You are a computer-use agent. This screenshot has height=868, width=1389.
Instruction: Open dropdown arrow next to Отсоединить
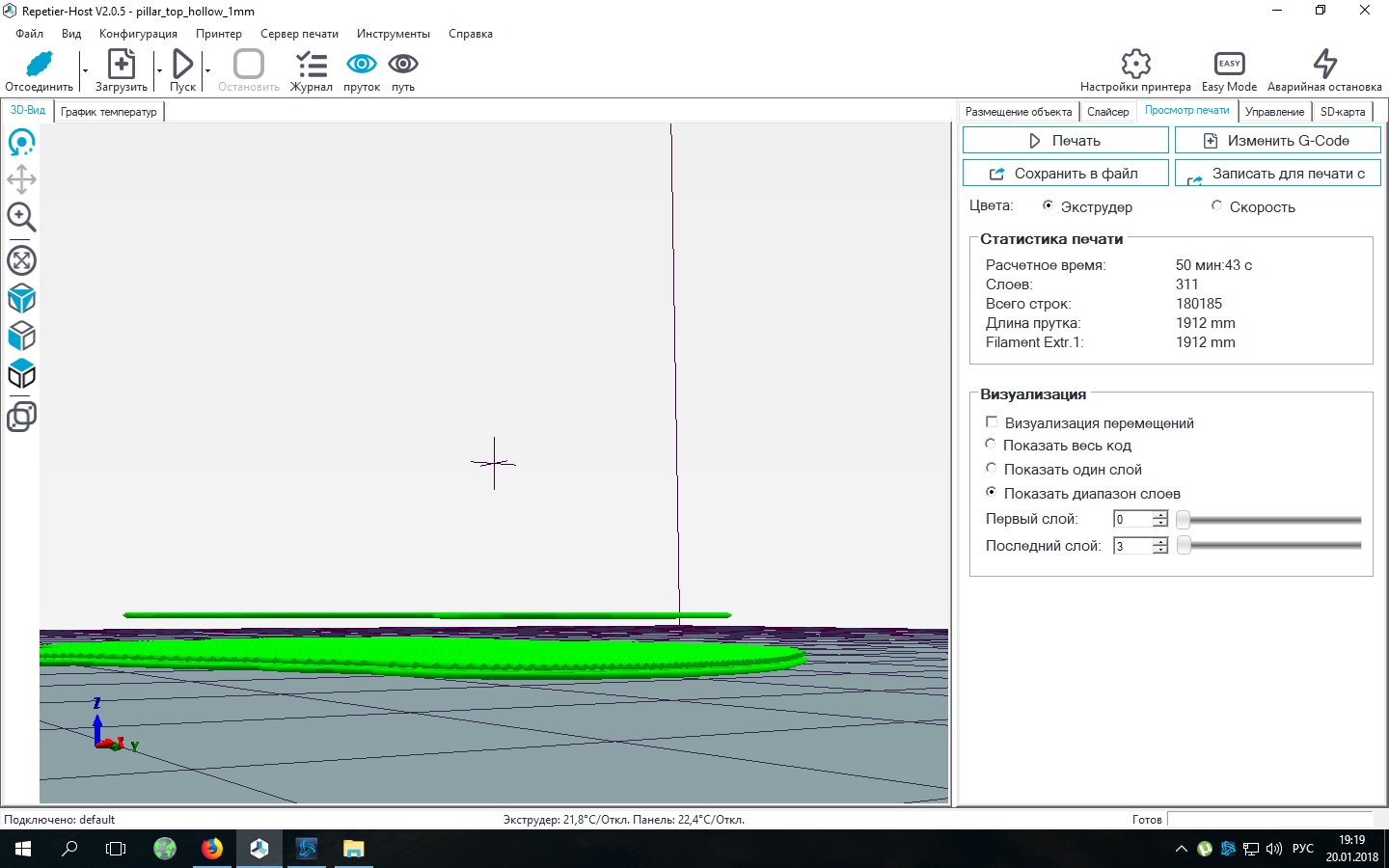point(85,70)
